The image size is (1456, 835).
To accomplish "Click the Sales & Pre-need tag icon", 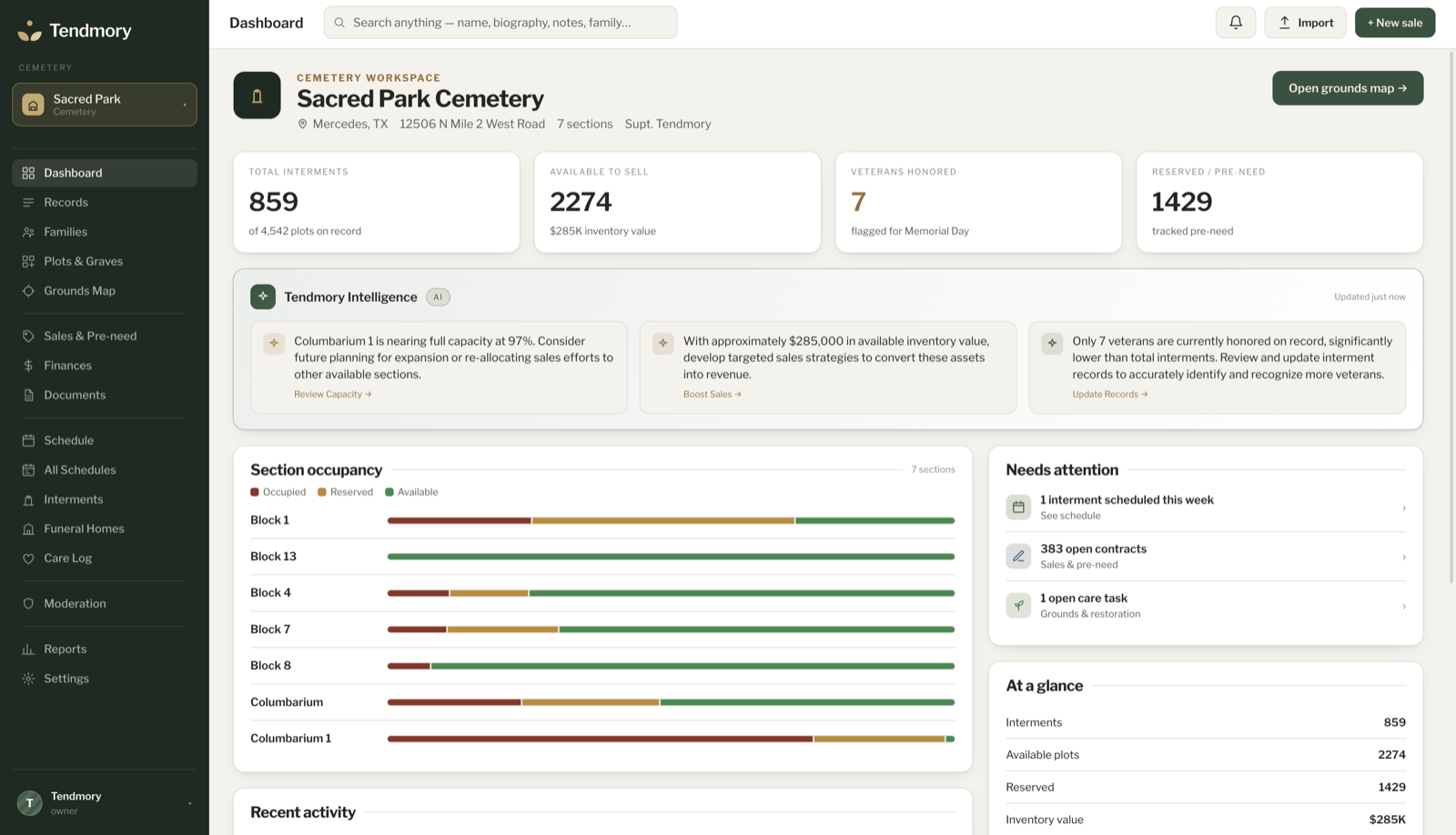I will coord(28,336).
